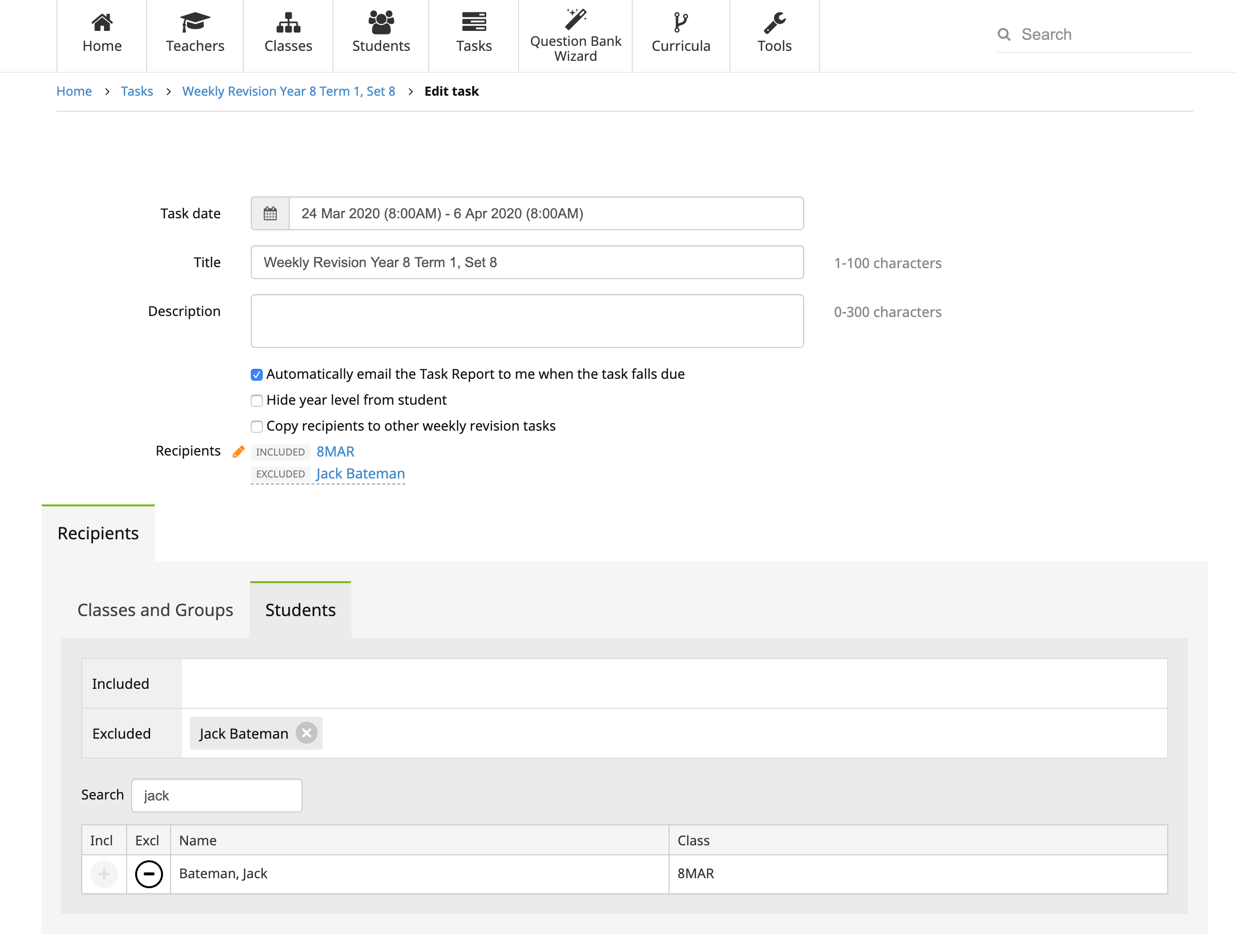Click the search magnifier icon
The width and height of the screenshot is (1235, 952).
(x=1004, y=34)
